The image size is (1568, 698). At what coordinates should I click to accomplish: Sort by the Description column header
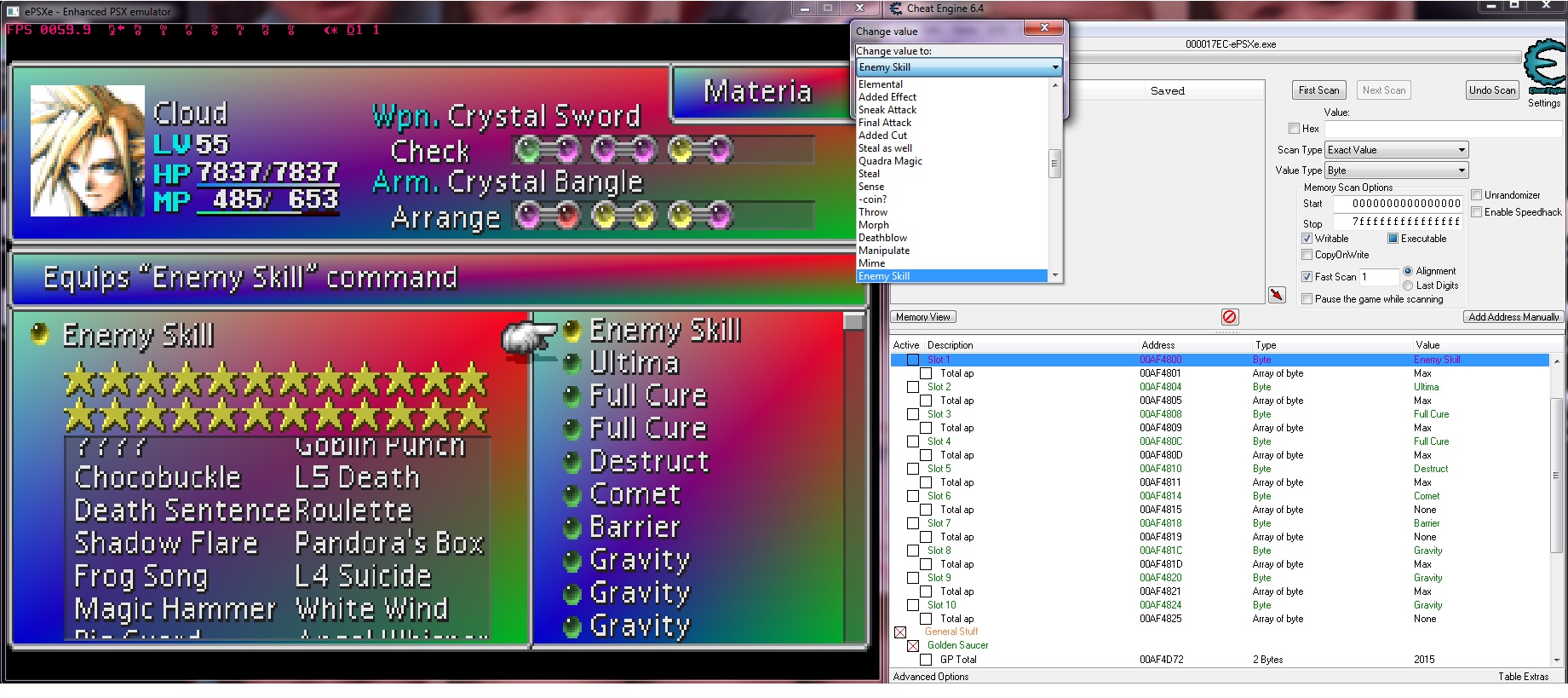951,345
